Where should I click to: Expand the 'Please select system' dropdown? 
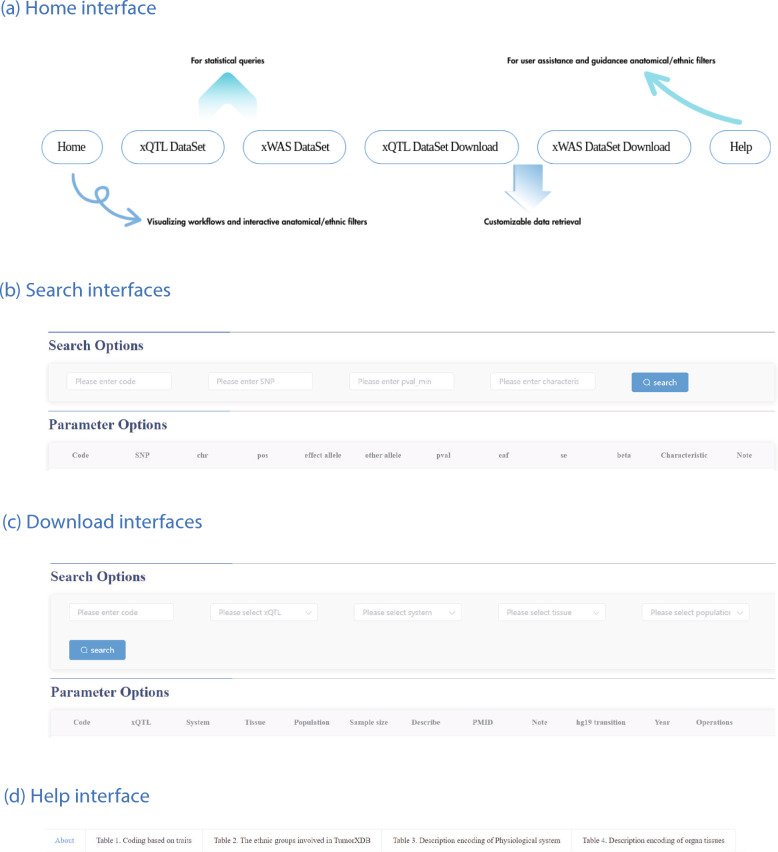tap(408, 612)
